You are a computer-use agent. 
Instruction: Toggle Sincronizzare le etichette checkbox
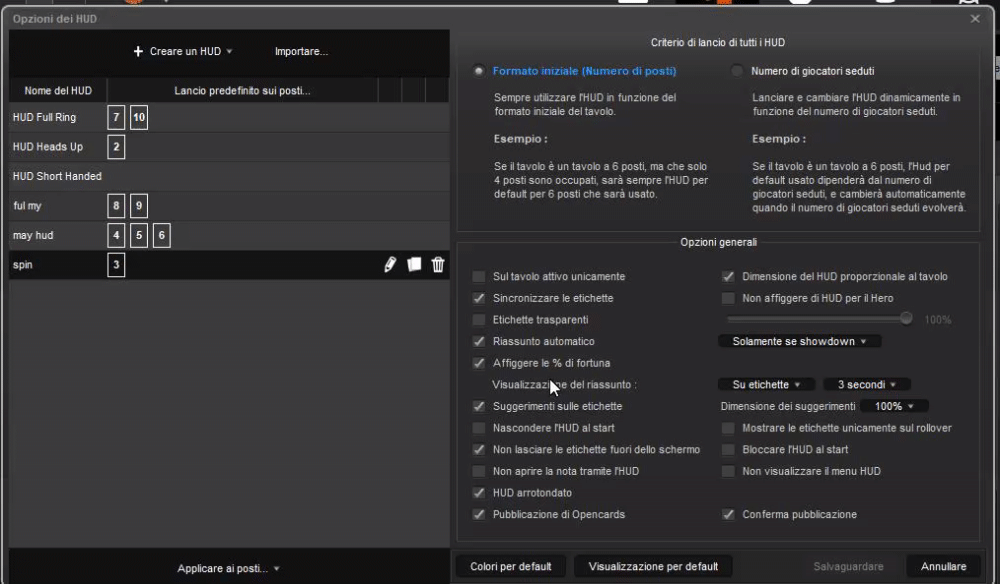478,298
